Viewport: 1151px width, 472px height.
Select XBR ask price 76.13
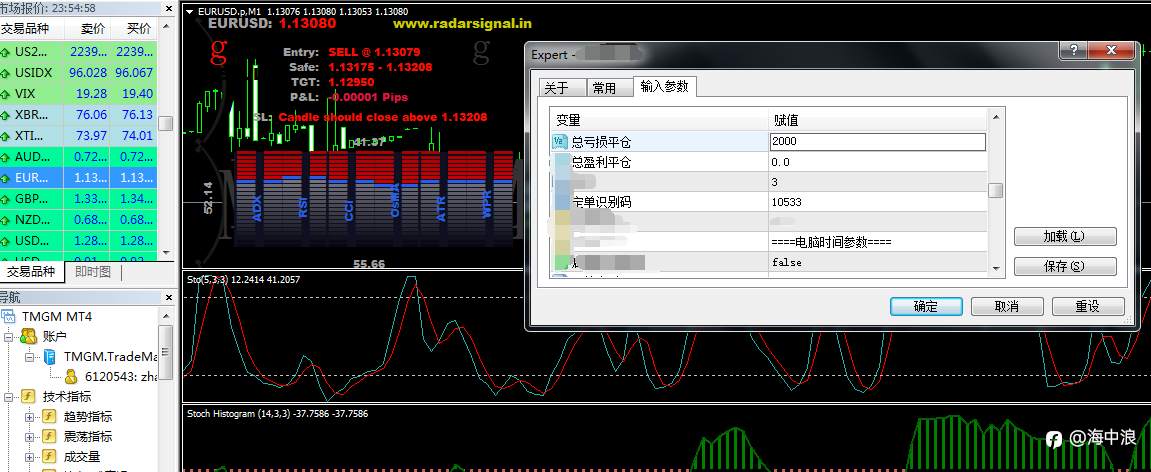pos(137,115)
